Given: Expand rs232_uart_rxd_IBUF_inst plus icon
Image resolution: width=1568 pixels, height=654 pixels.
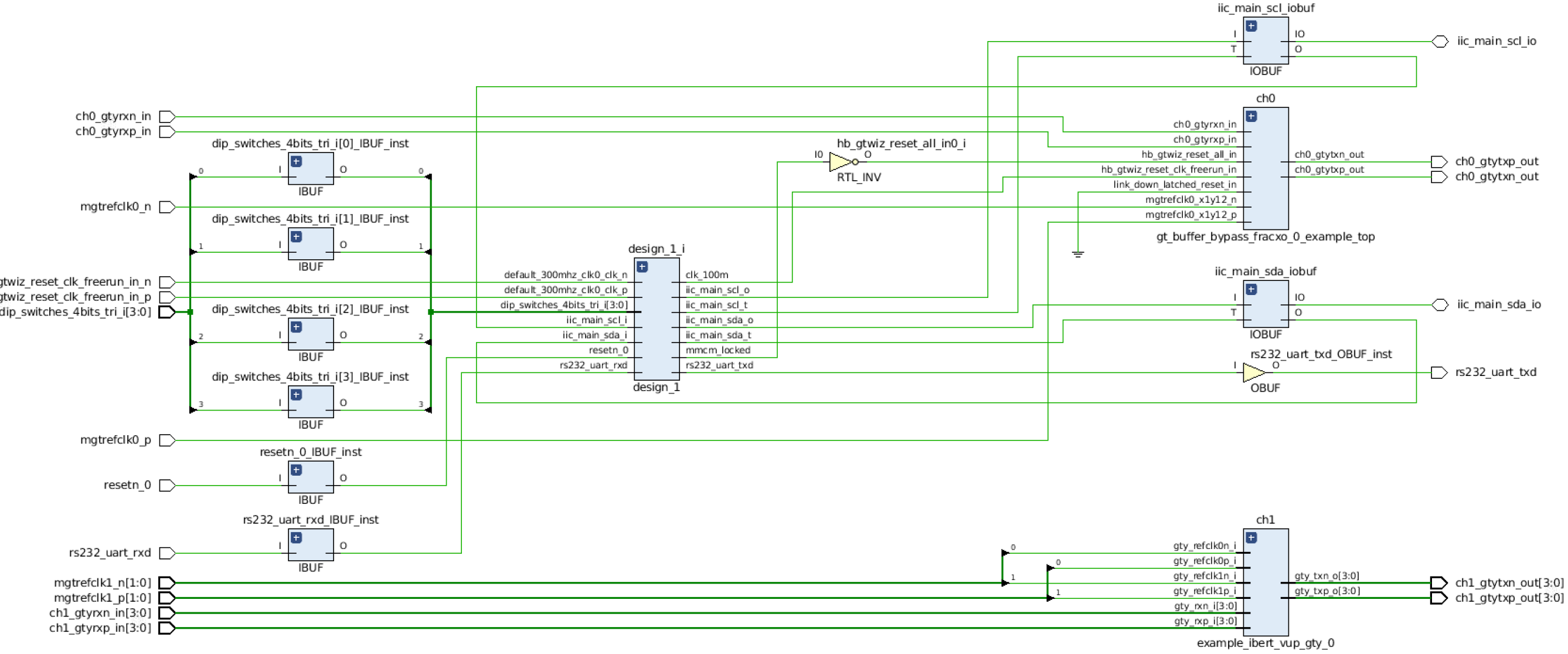Looking at the screenshot, I should (296, 538).
